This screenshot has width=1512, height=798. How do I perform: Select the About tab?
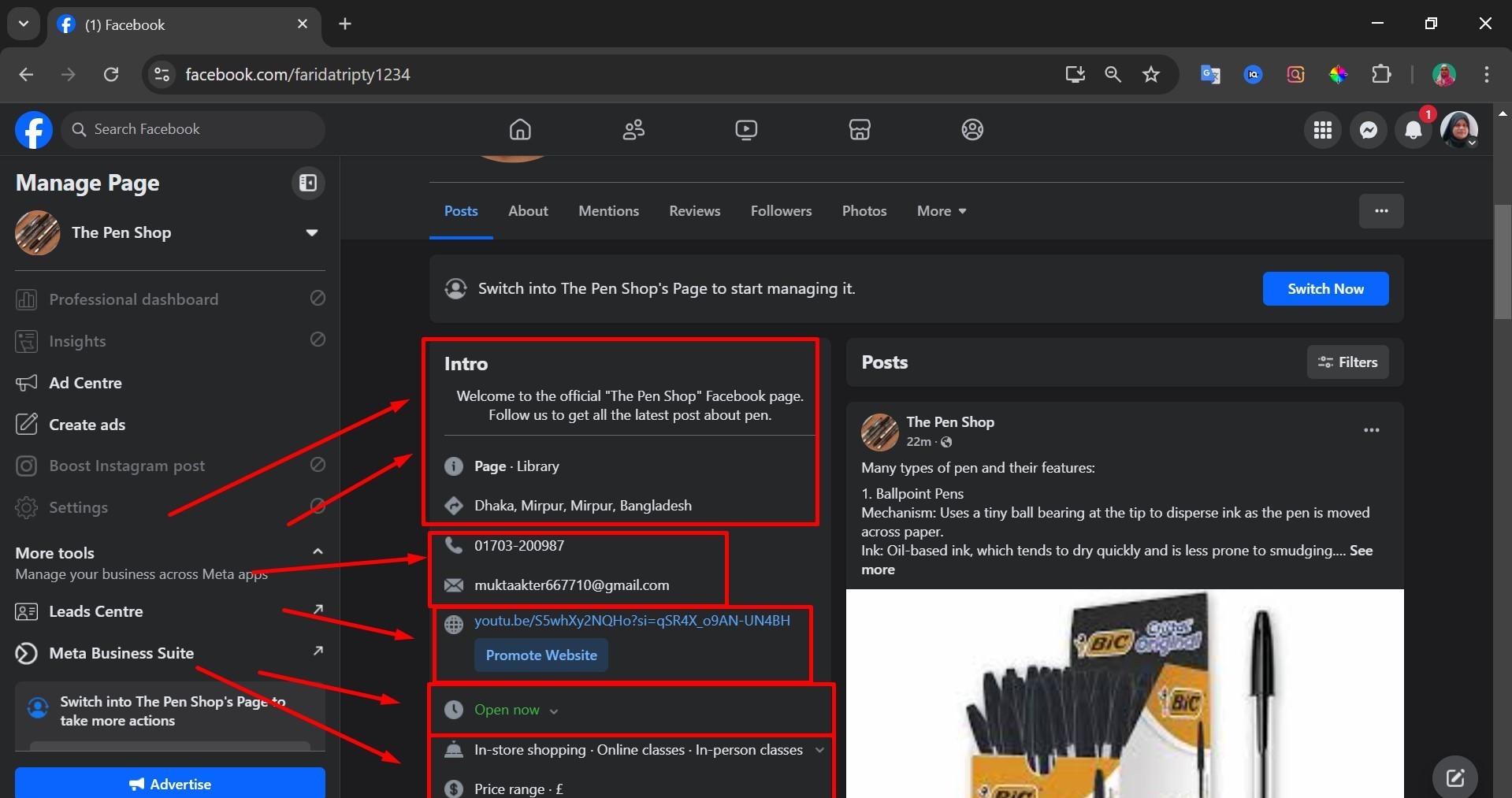[x=528, y=211]
